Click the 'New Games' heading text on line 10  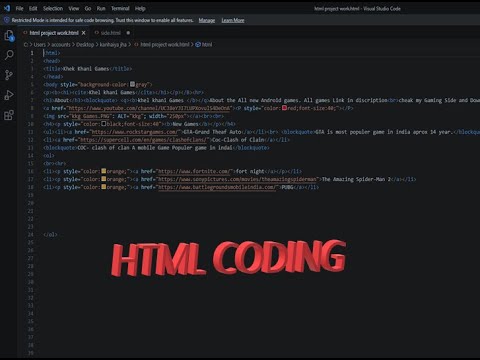[185, 124]
